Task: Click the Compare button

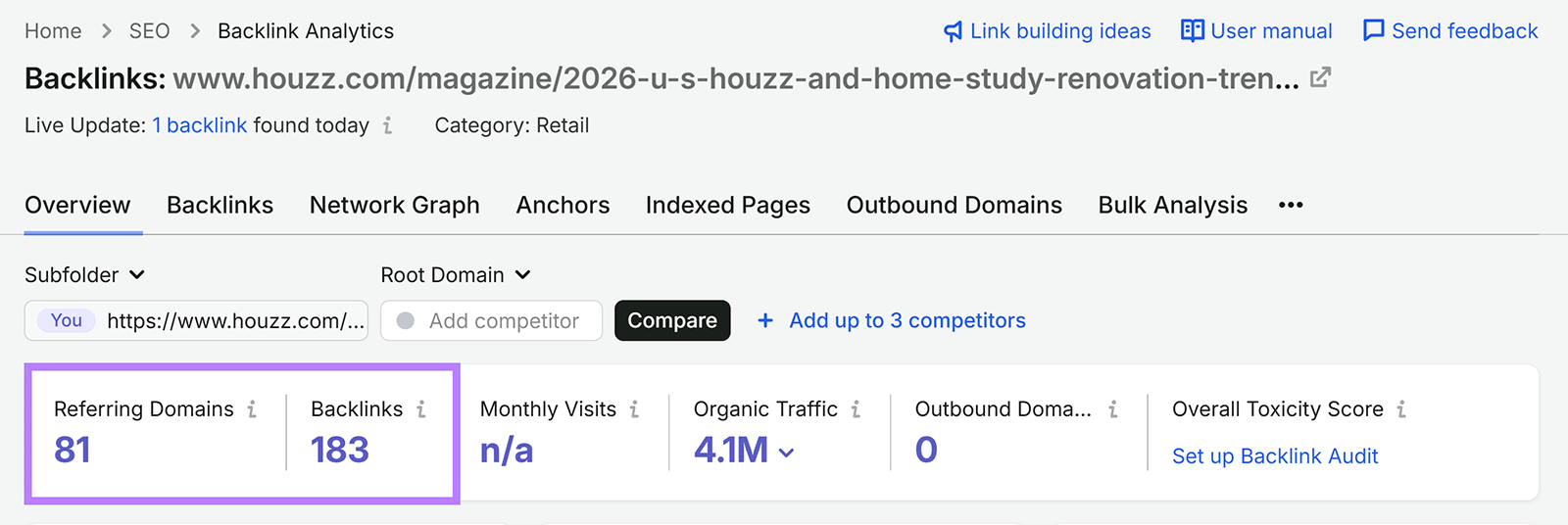Action: [x=672, y=320]
